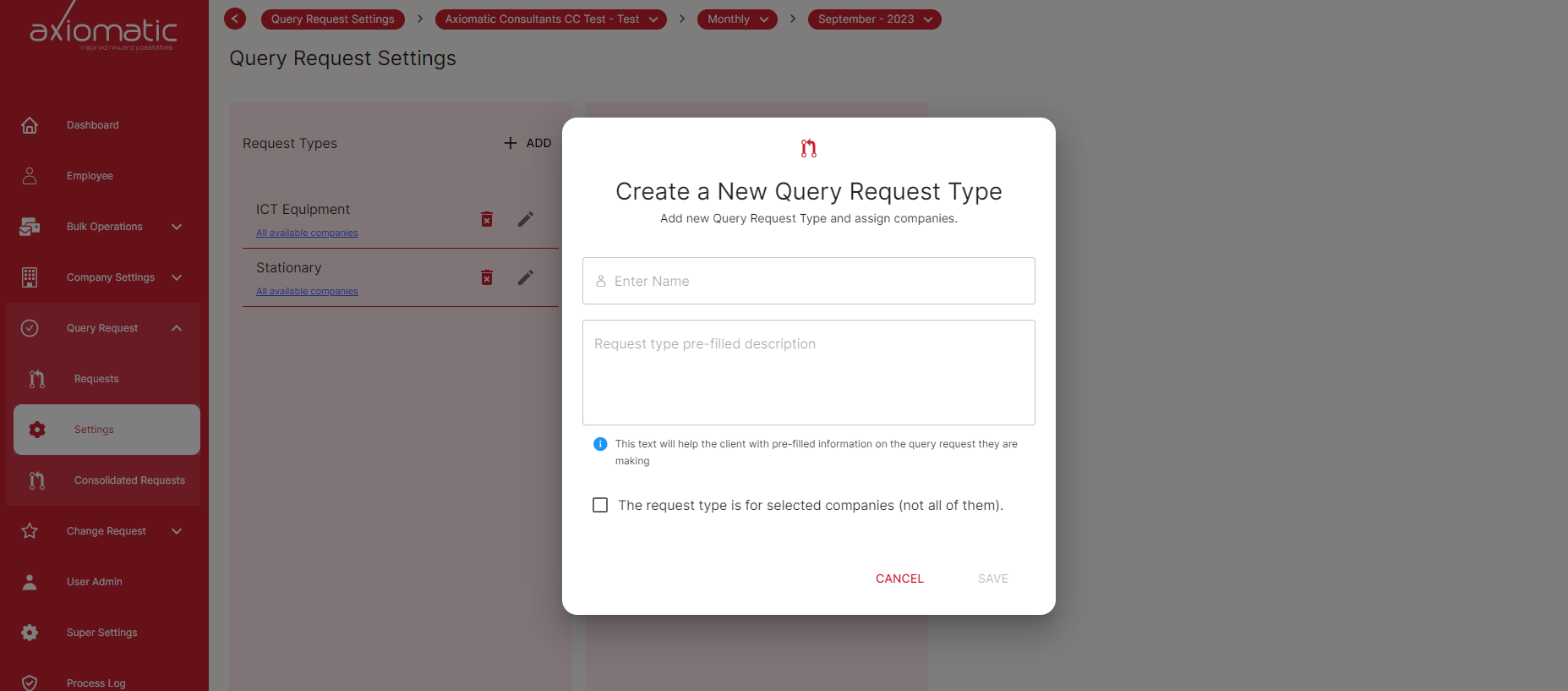Click the plus icon beside ADD
The width and height of the screenshot is (1568, 691).
click(511, 143)
